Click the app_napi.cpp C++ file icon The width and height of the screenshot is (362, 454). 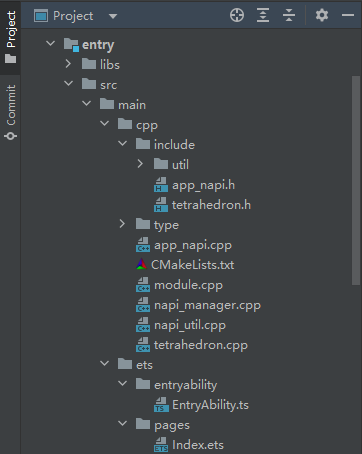(143, 244)
